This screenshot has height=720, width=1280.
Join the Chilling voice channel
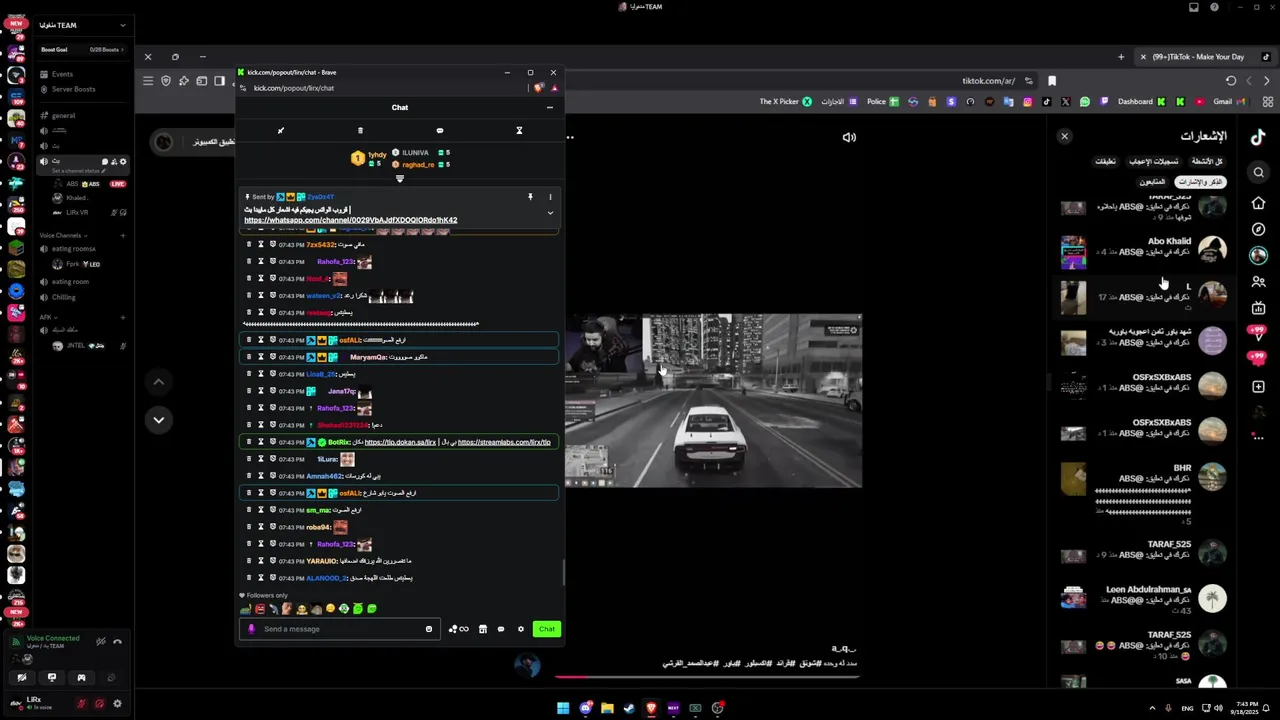pos(64,297)
